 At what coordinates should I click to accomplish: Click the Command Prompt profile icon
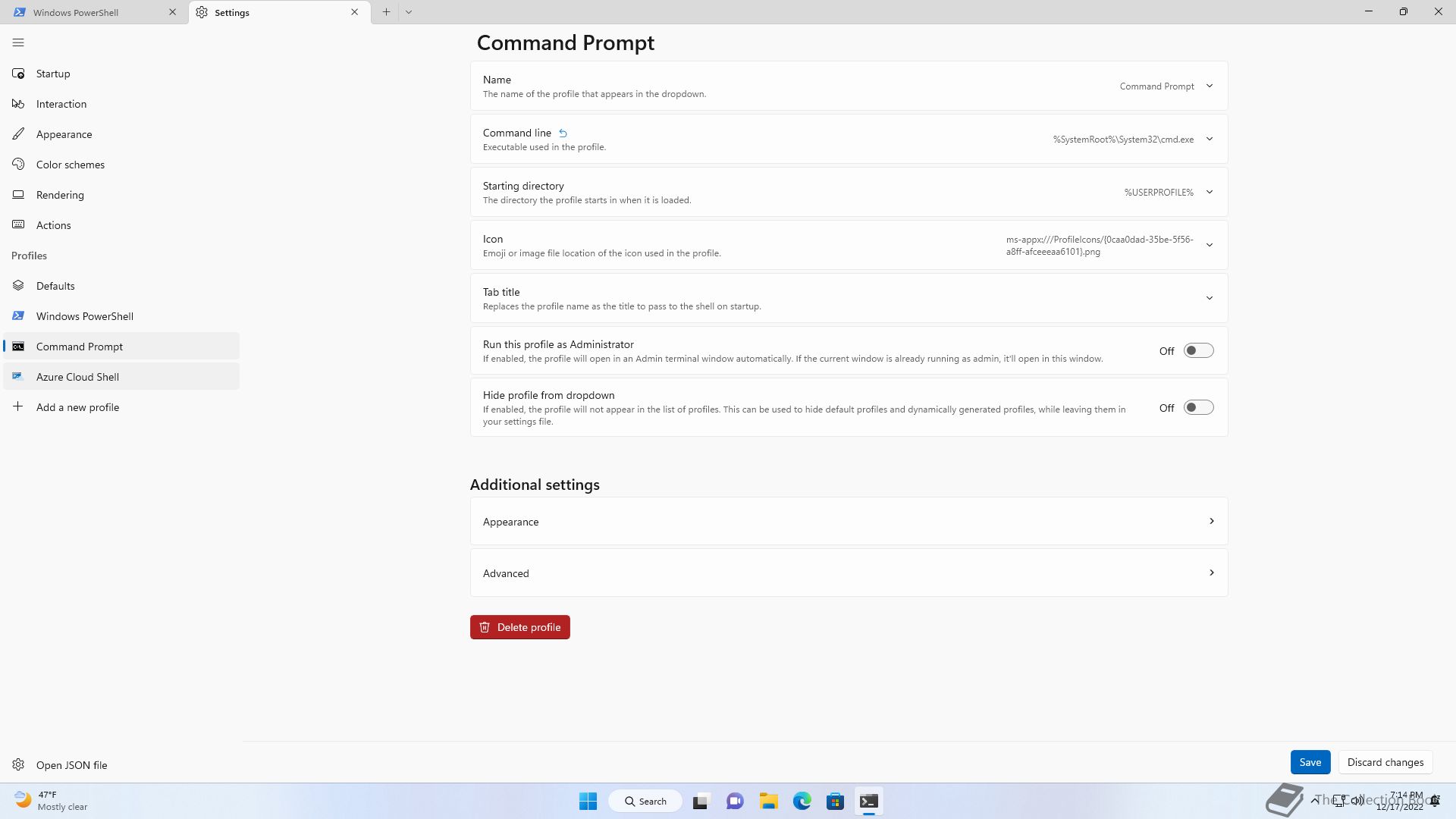pyautogui.click(x=18, y=347)
